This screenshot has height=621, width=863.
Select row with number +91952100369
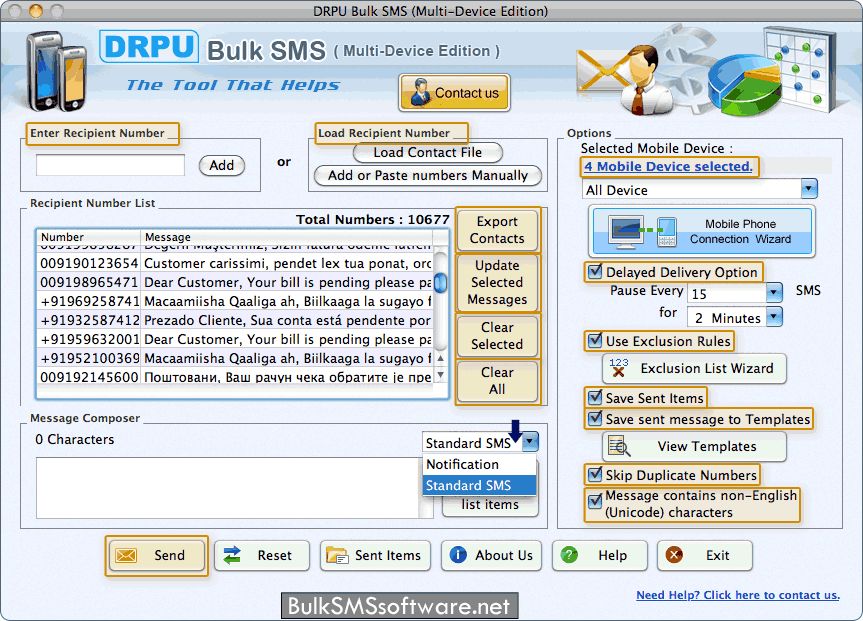(236, 358)
